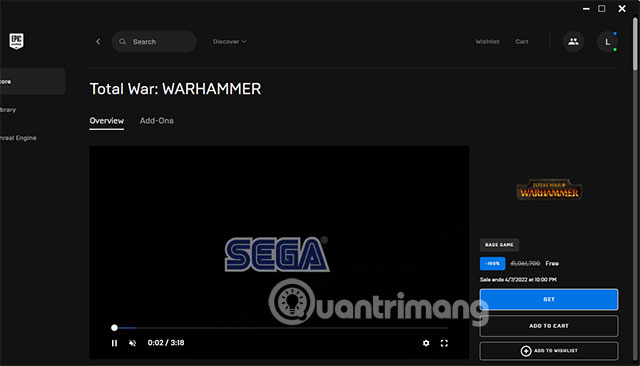Switch to the Overview tab
The height and width of the screenshot is (366, 640).
(x=107, y=121)
